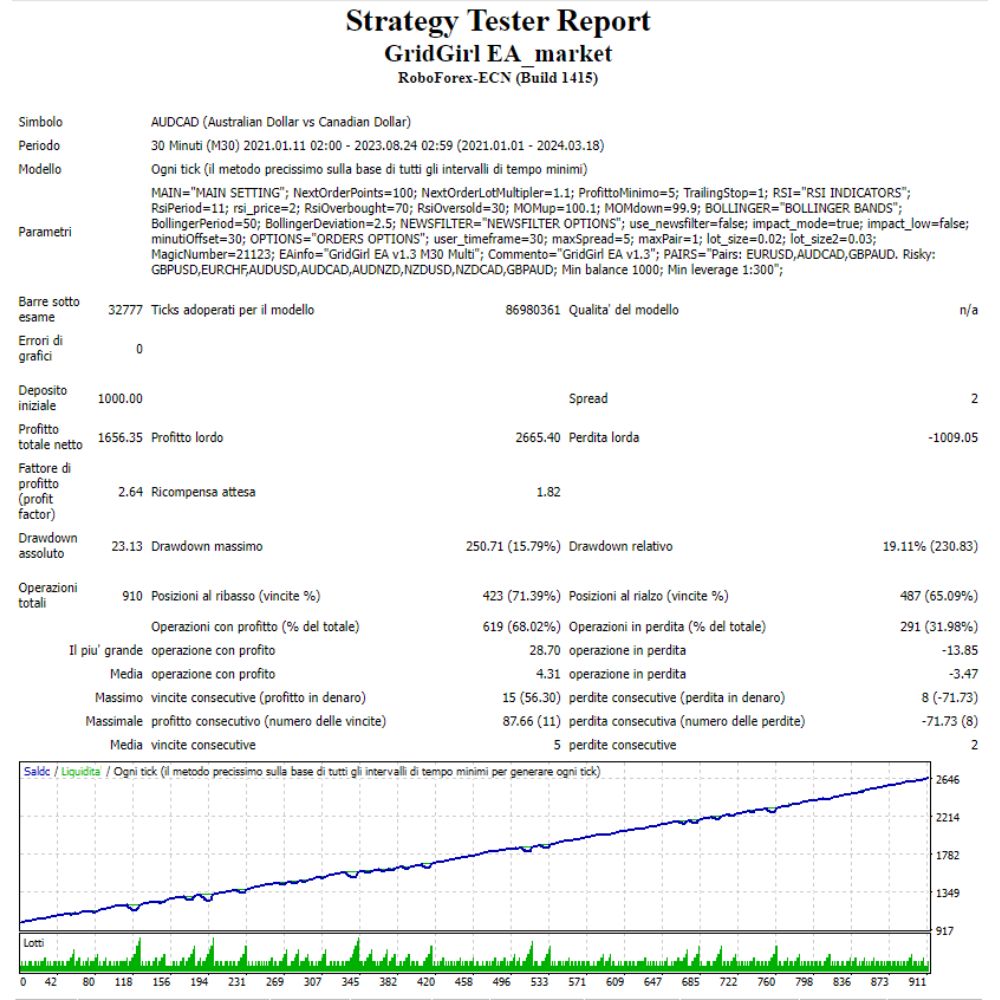Click the Liquidita legend label on chart

[x=81, y=772]
